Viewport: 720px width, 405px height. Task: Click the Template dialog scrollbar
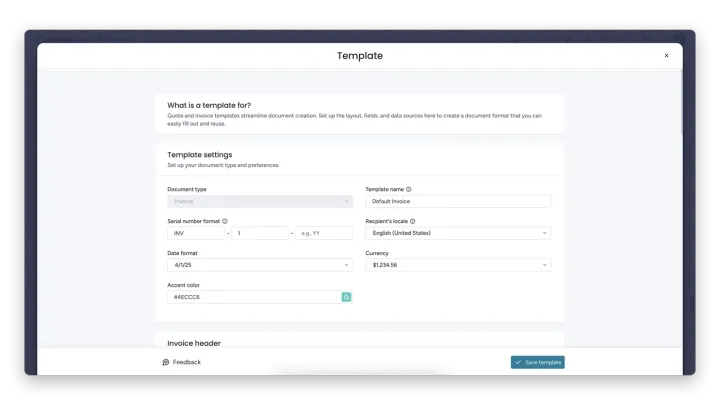pyautogui.click(x=681, y=102)
